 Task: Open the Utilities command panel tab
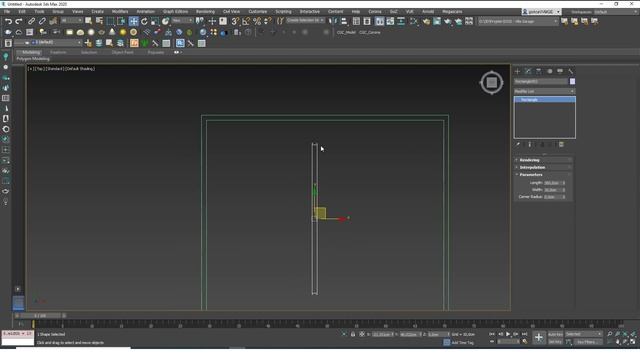click(x=571, y=71)
